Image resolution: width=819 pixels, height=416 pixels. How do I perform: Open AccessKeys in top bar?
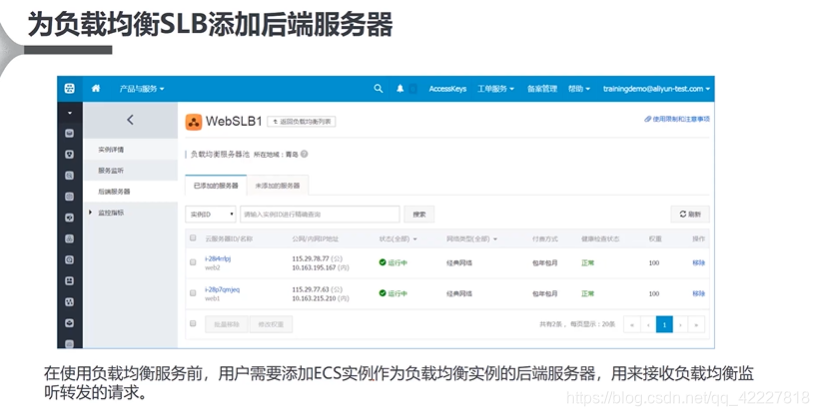(x=448, y=89)
